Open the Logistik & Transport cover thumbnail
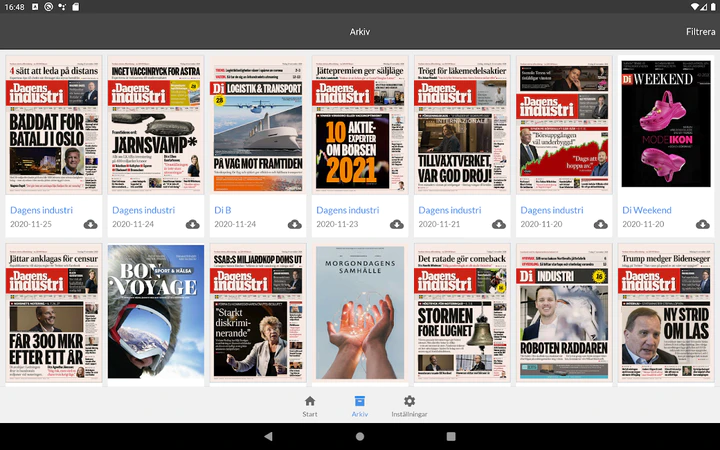Image resolution: width=720 pixels, height=450 pixels. [x=258, y=125]
